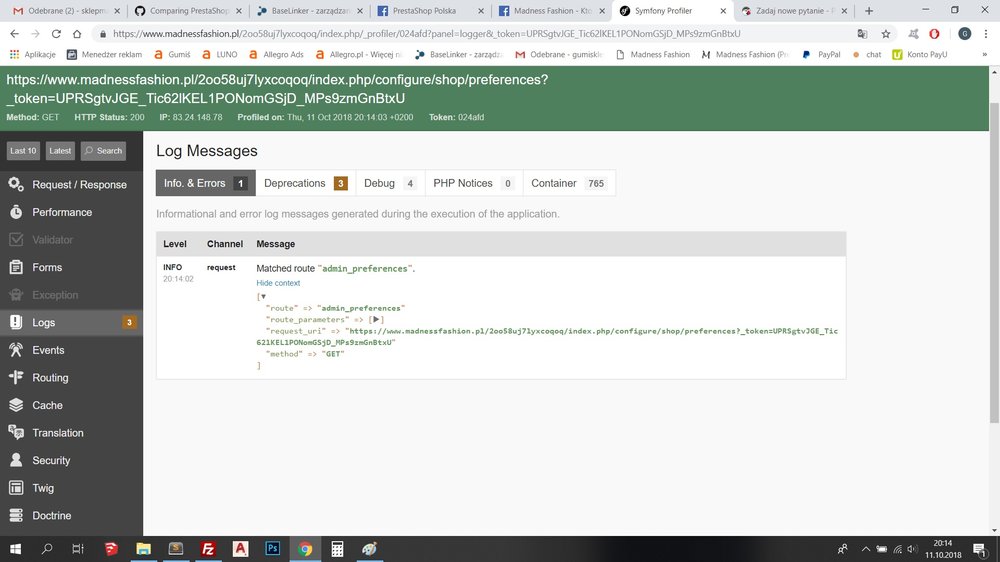Click the browser home icon

(77, 34)
